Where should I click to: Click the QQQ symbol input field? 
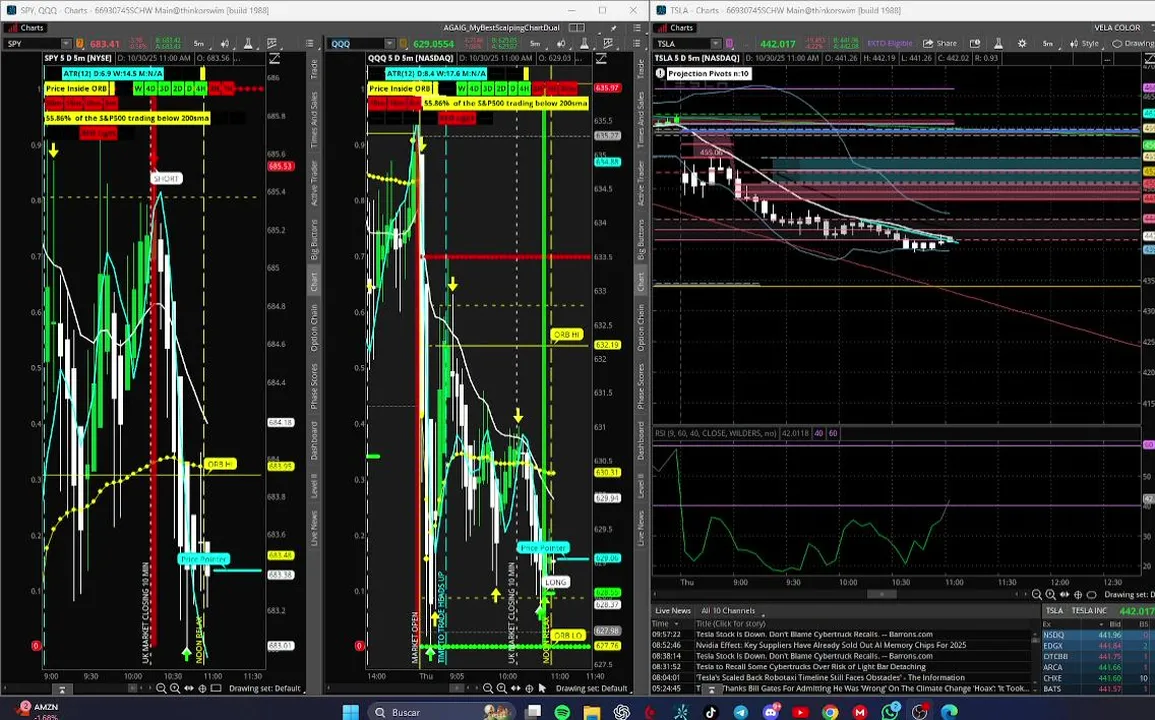357,43
